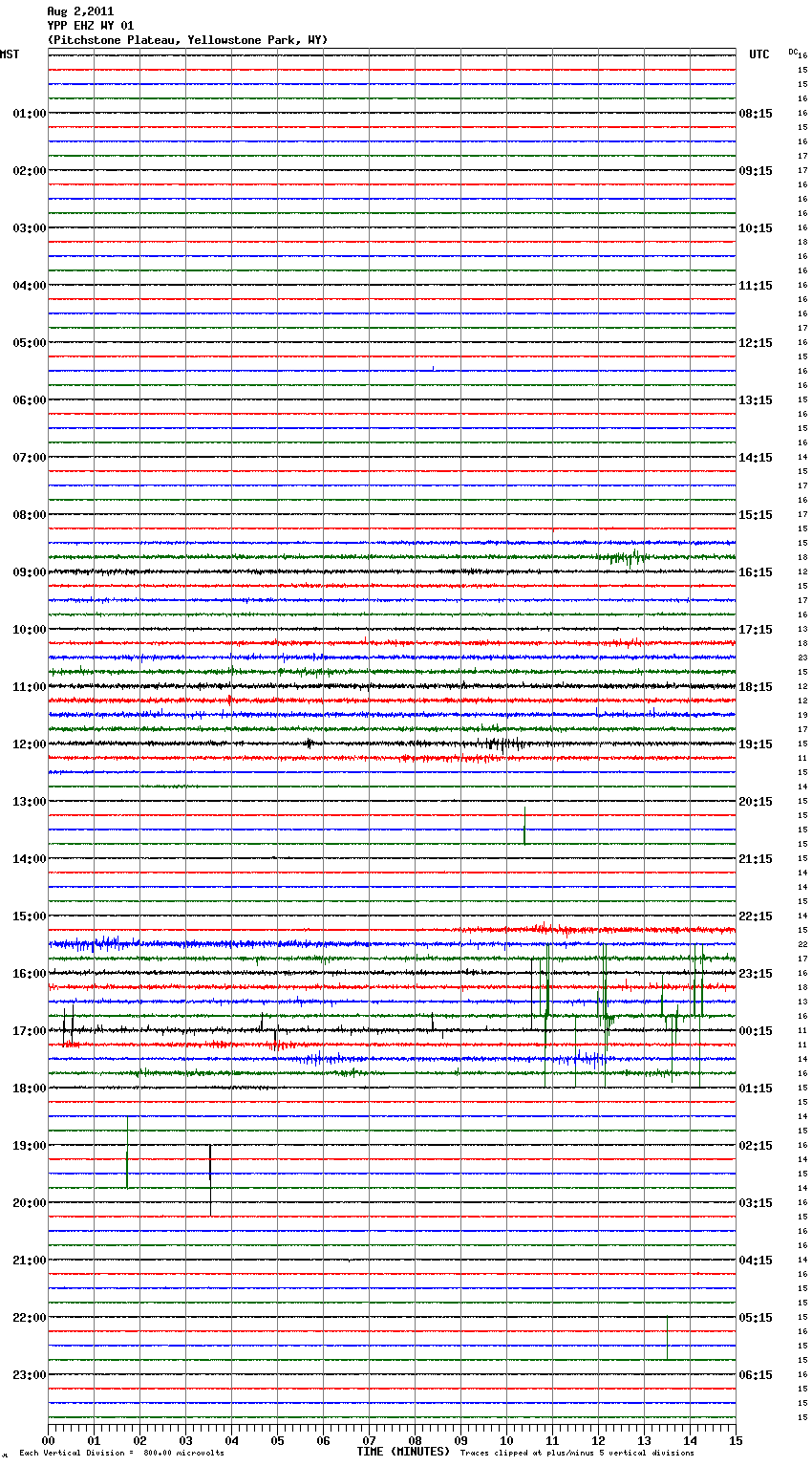Select minute 15 tick on bottom axis

[x=735, y=1440]
